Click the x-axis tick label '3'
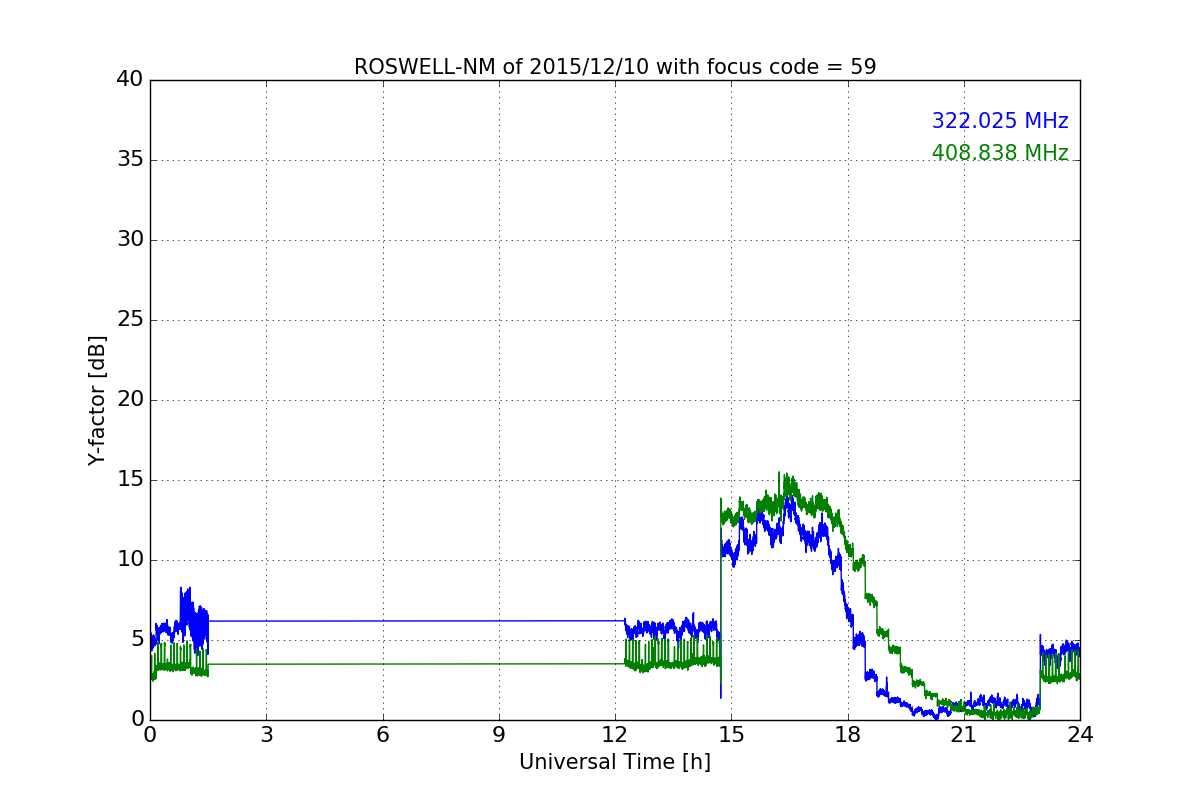Screen dimensions: 1200x800 pos(266,735)
